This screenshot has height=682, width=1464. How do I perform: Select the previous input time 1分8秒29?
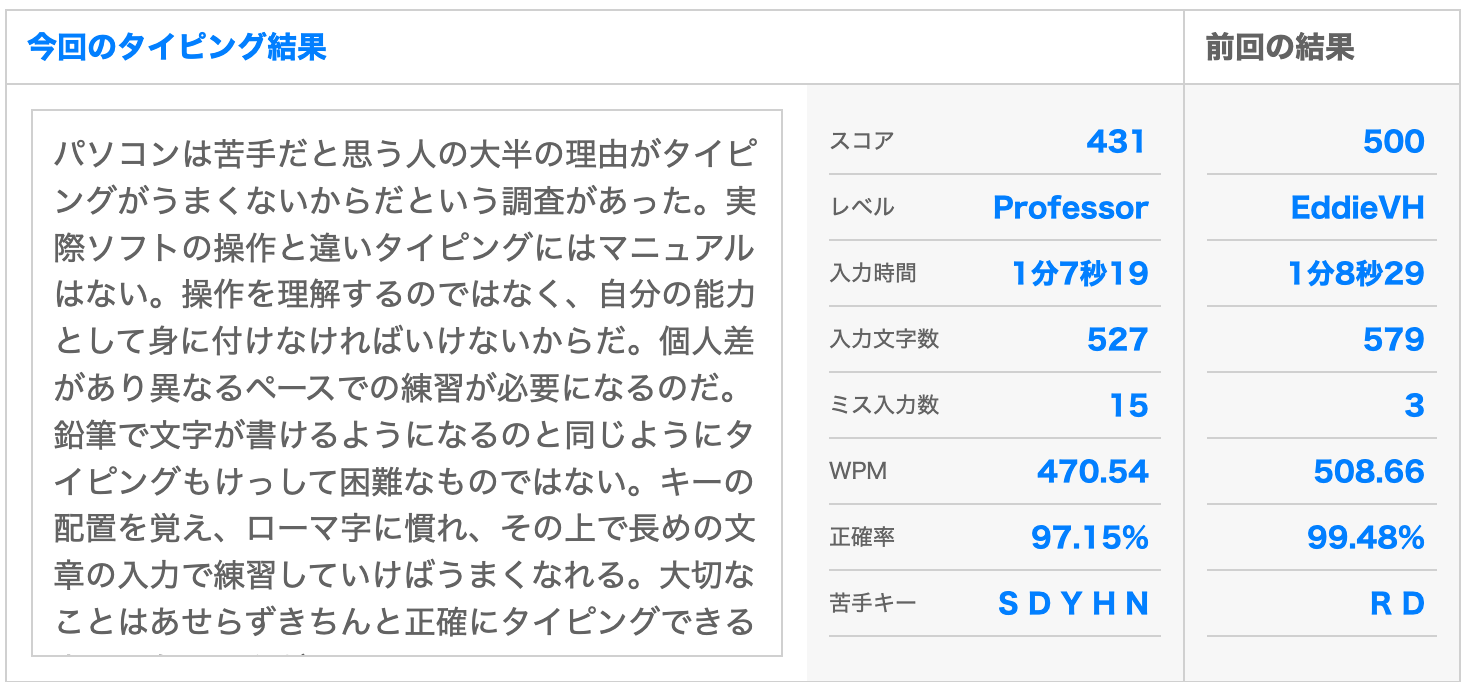(x=1356, y=273)
